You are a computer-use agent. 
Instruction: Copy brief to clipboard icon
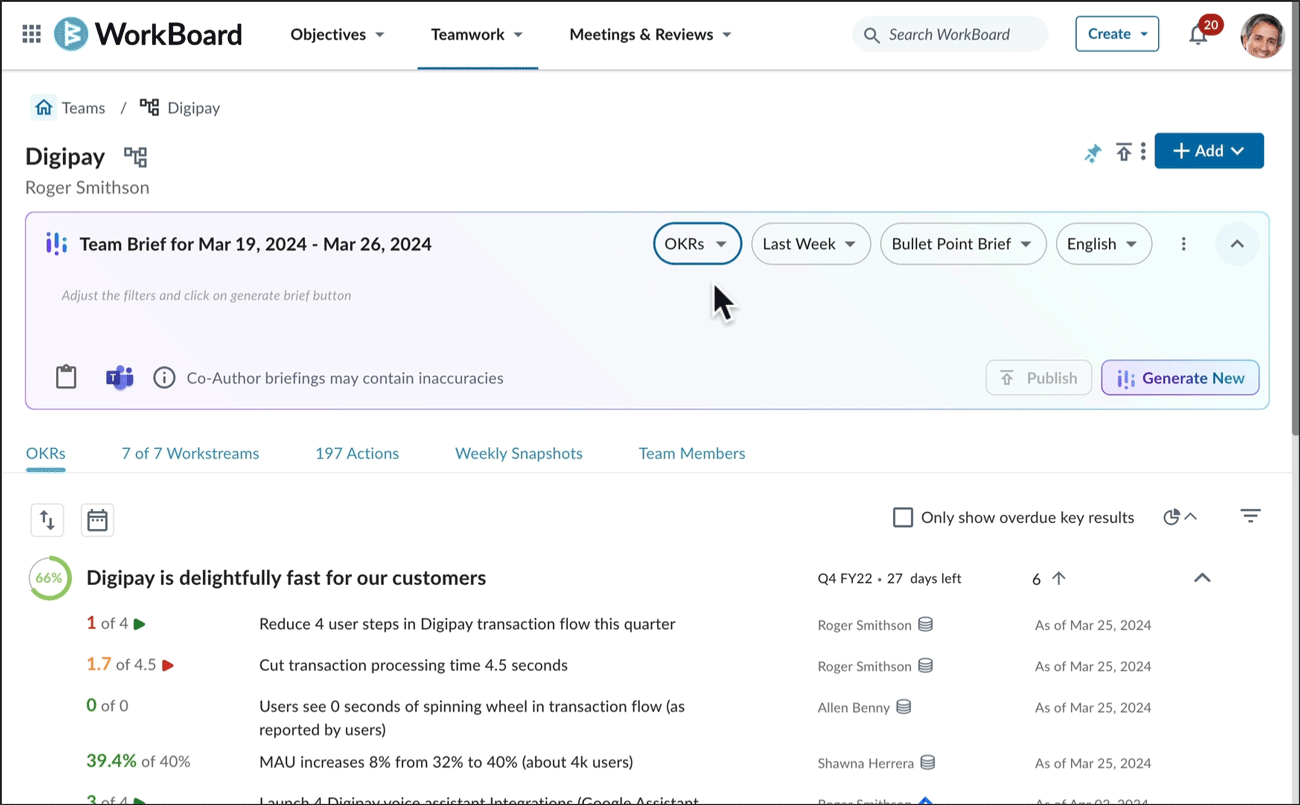click(x=66, y=377)
